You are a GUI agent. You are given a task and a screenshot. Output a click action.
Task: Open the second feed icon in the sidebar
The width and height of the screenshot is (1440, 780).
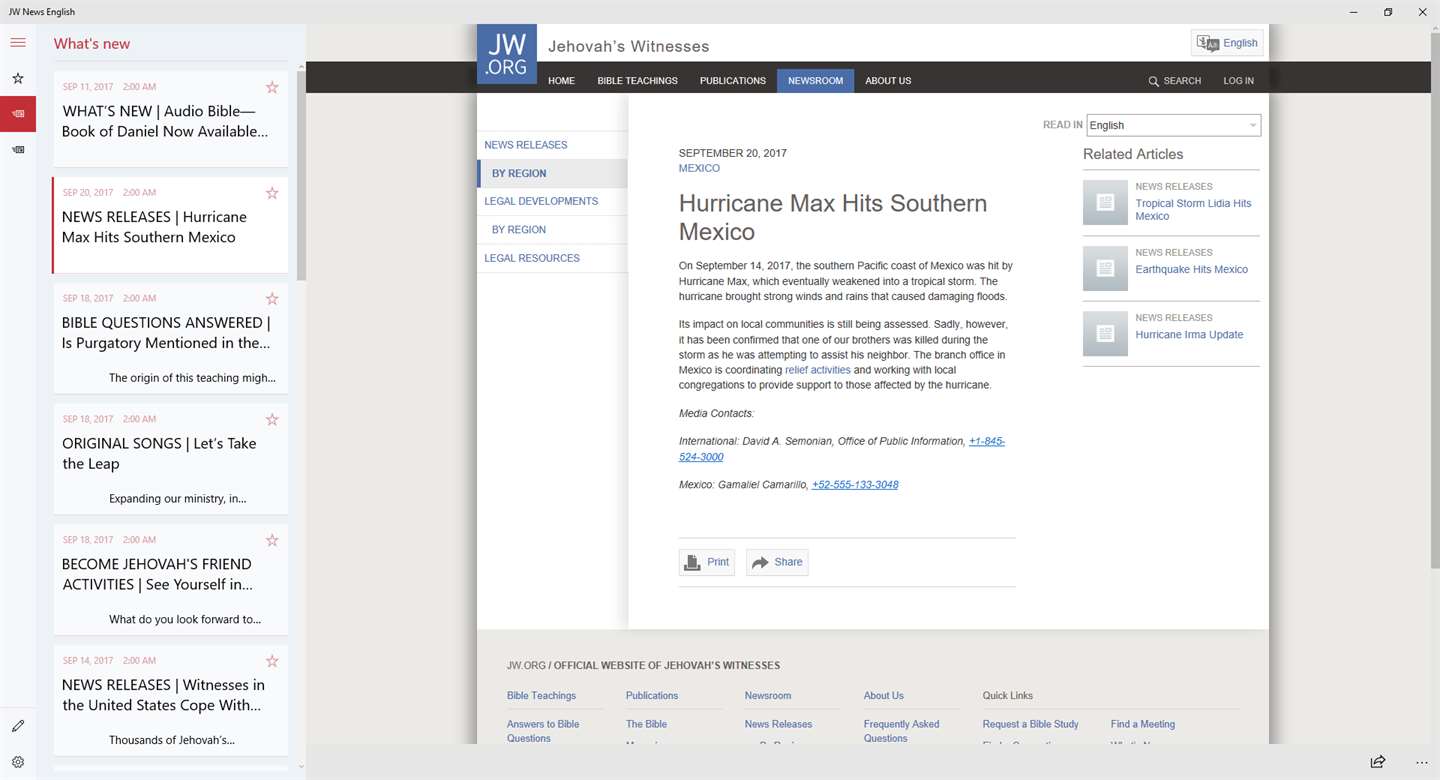pos(18,150)
